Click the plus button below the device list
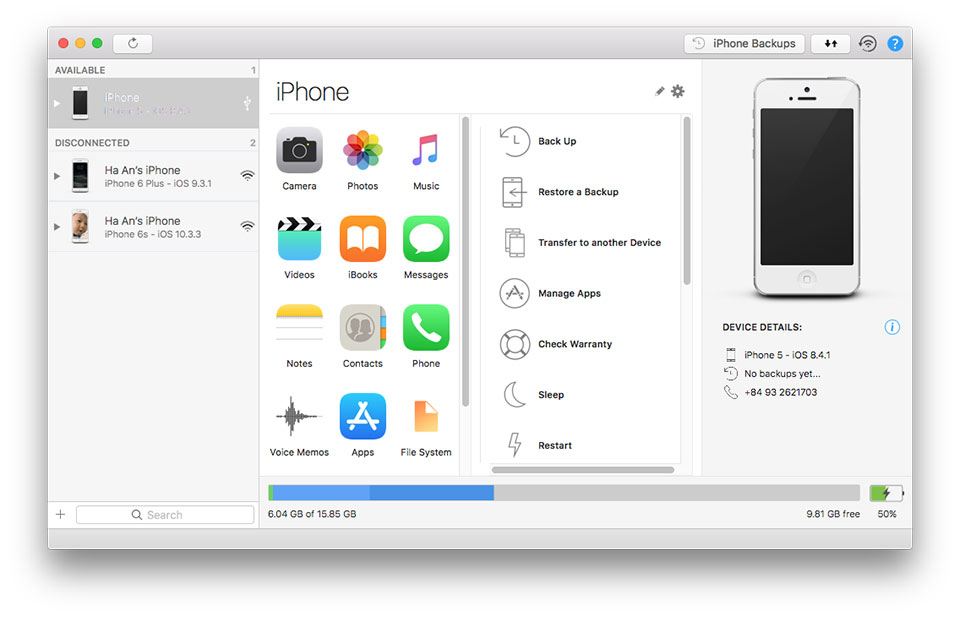960x617 pixels. (61, 514)
